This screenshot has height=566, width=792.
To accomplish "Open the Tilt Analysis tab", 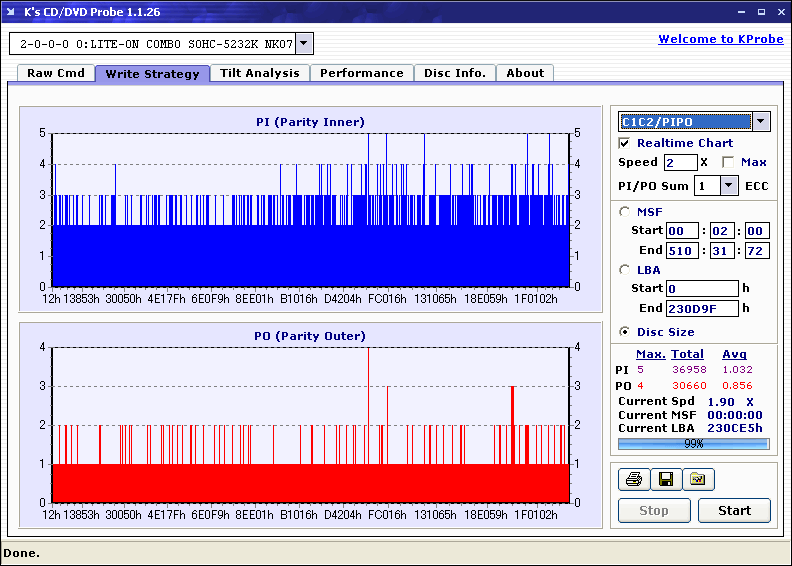I will 259,73.
